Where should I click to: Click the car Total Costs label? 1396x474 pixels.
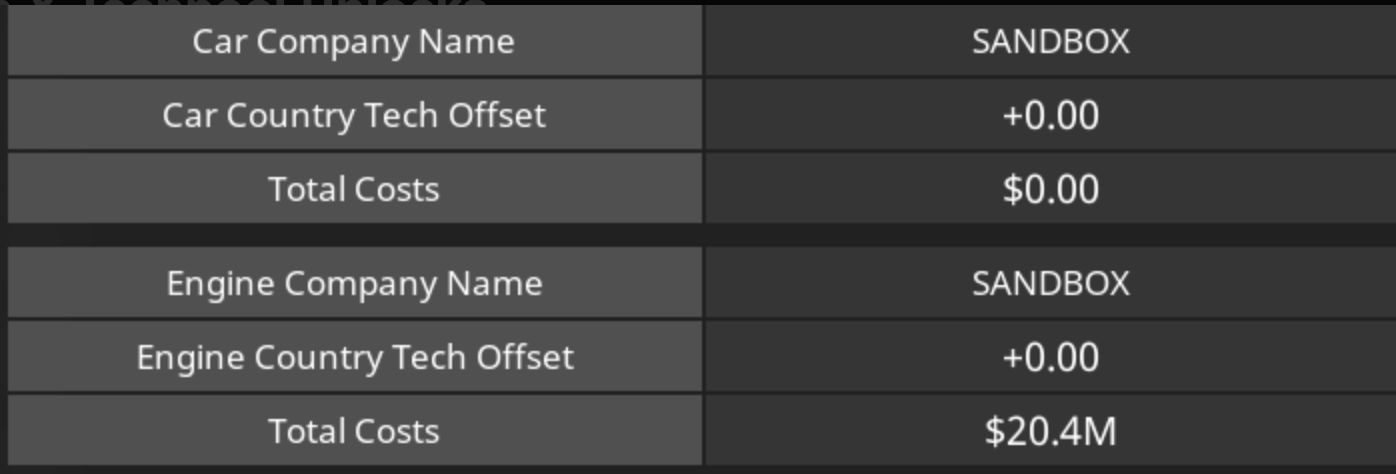point(353,189)
